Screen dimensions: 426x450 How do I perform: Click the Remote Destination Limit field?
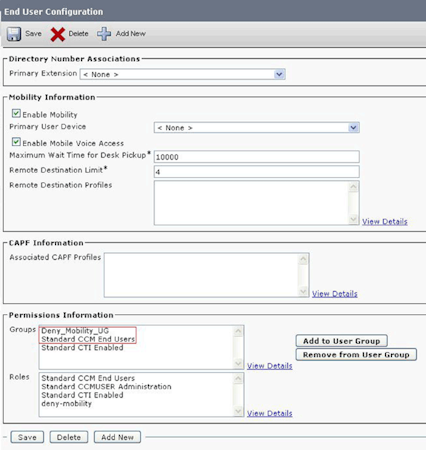tap(256, 172)
